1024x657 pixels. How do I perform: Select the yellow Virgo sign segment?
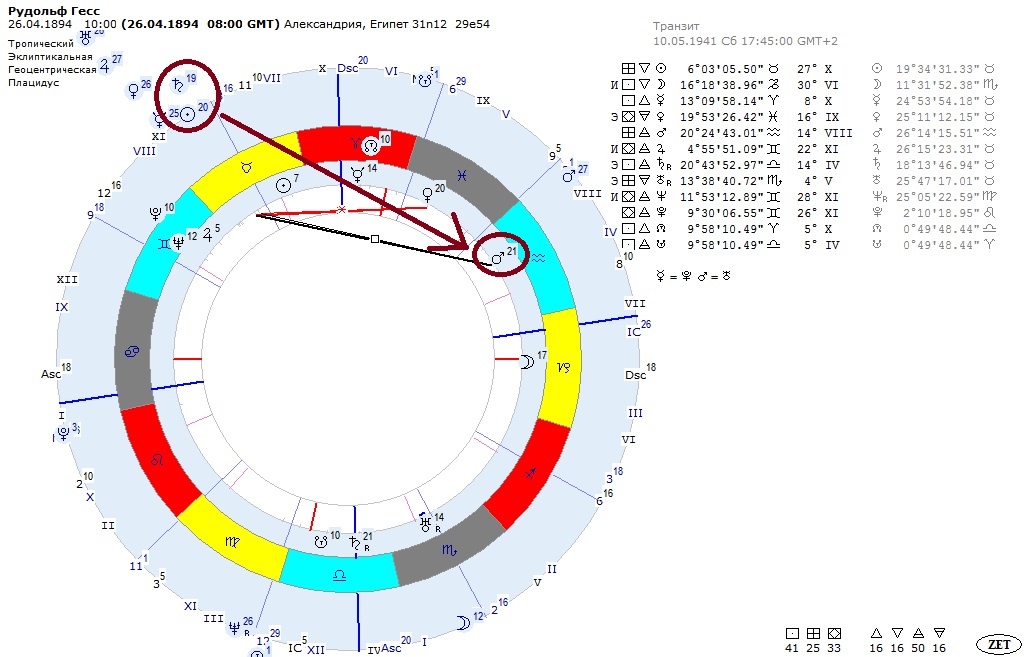click(x=233, y=541)
